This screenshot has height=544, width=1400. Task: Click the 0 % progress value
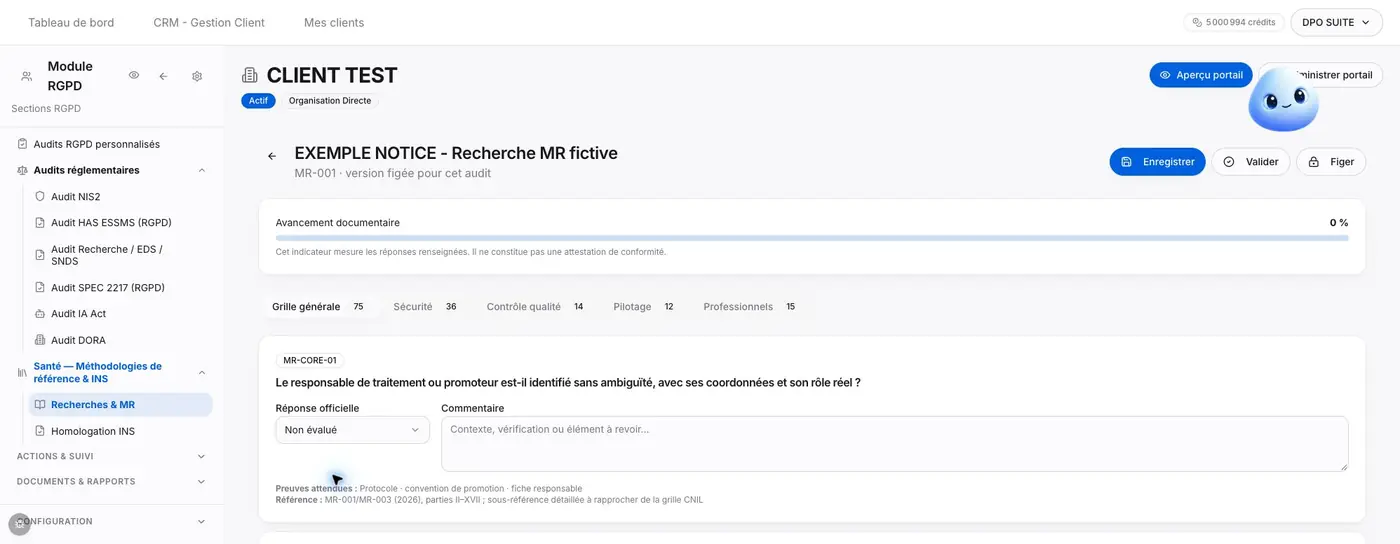1339,223
